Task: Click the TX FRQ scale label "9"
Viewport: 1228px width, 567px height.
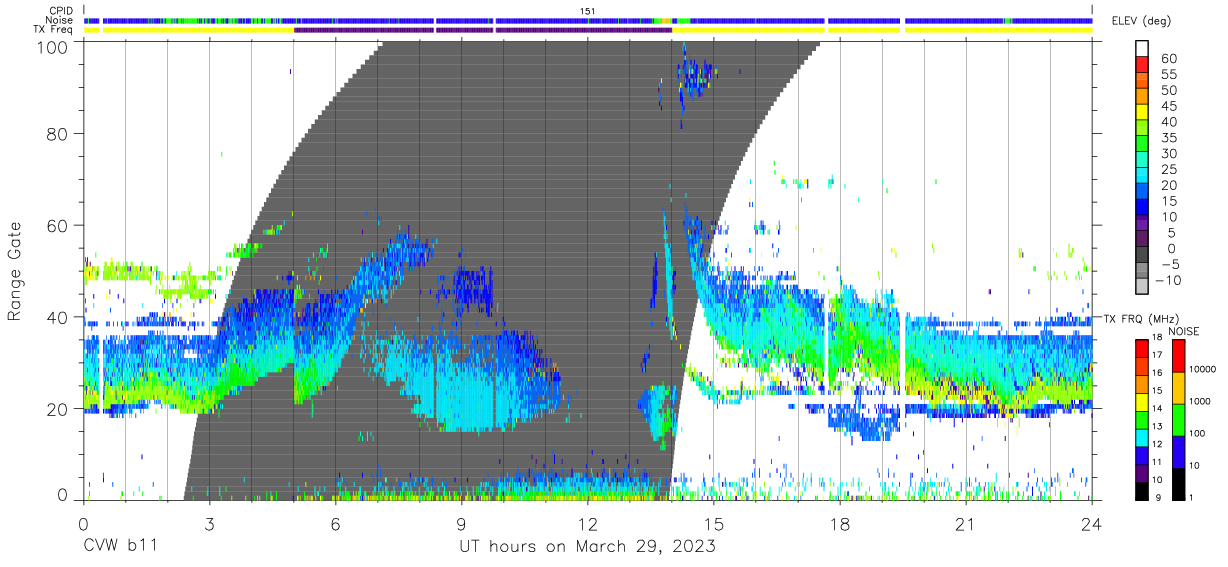Action: pyautogui.click(x=1159, y=498)
